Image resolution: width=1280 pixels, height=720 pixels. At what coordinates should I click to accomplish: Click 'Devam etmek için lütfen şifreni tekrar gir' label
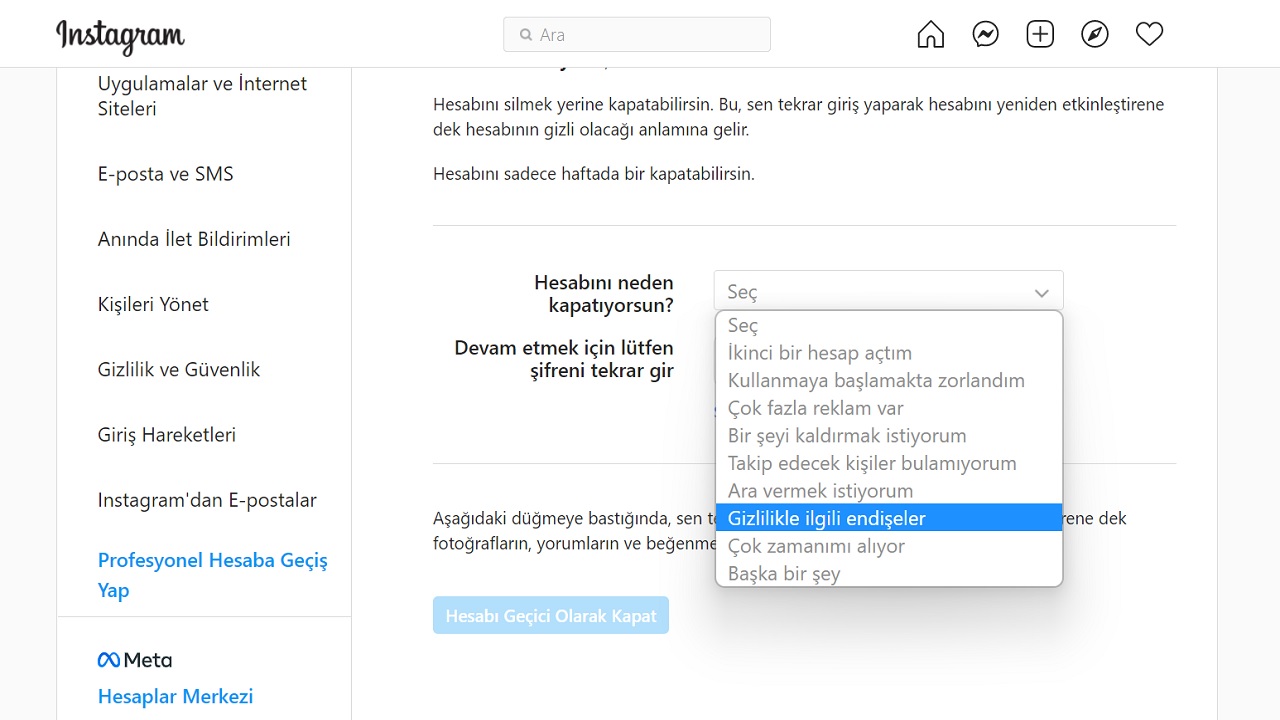pos(564,359)
